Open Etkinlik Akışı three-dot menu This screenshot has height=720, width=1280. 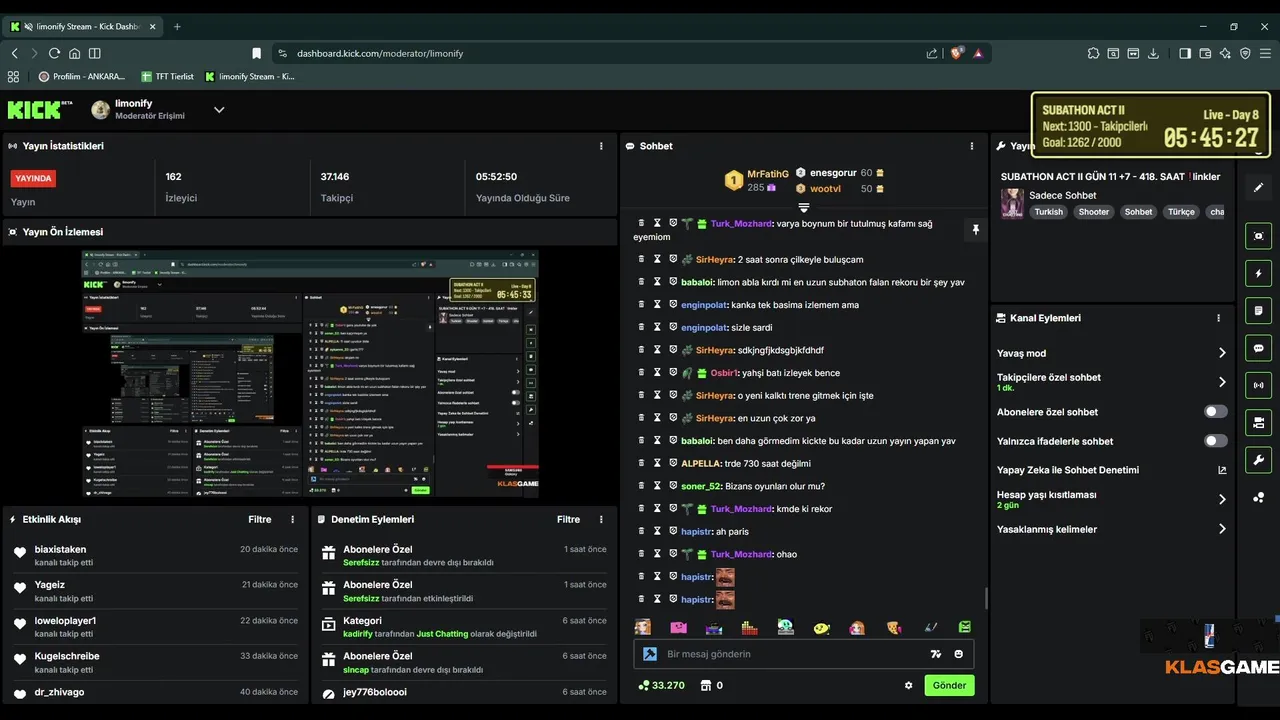292,519
